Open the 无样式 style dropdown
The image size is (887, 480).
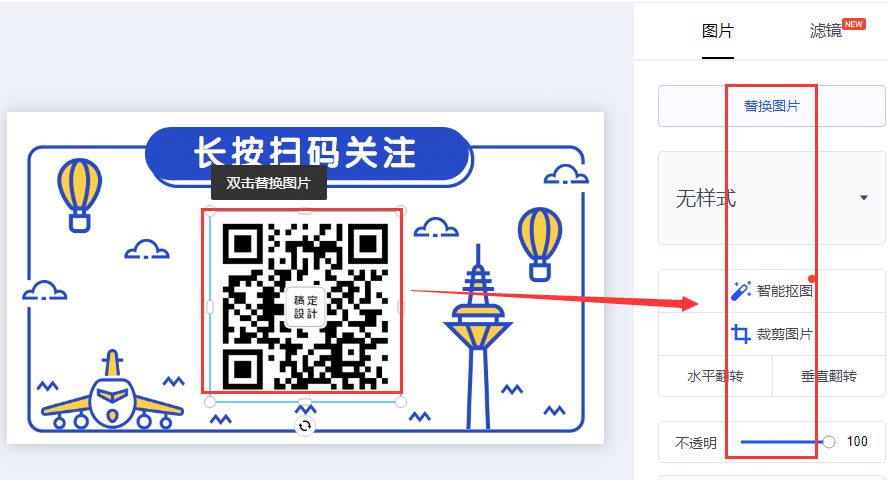(x=772, y=198)
